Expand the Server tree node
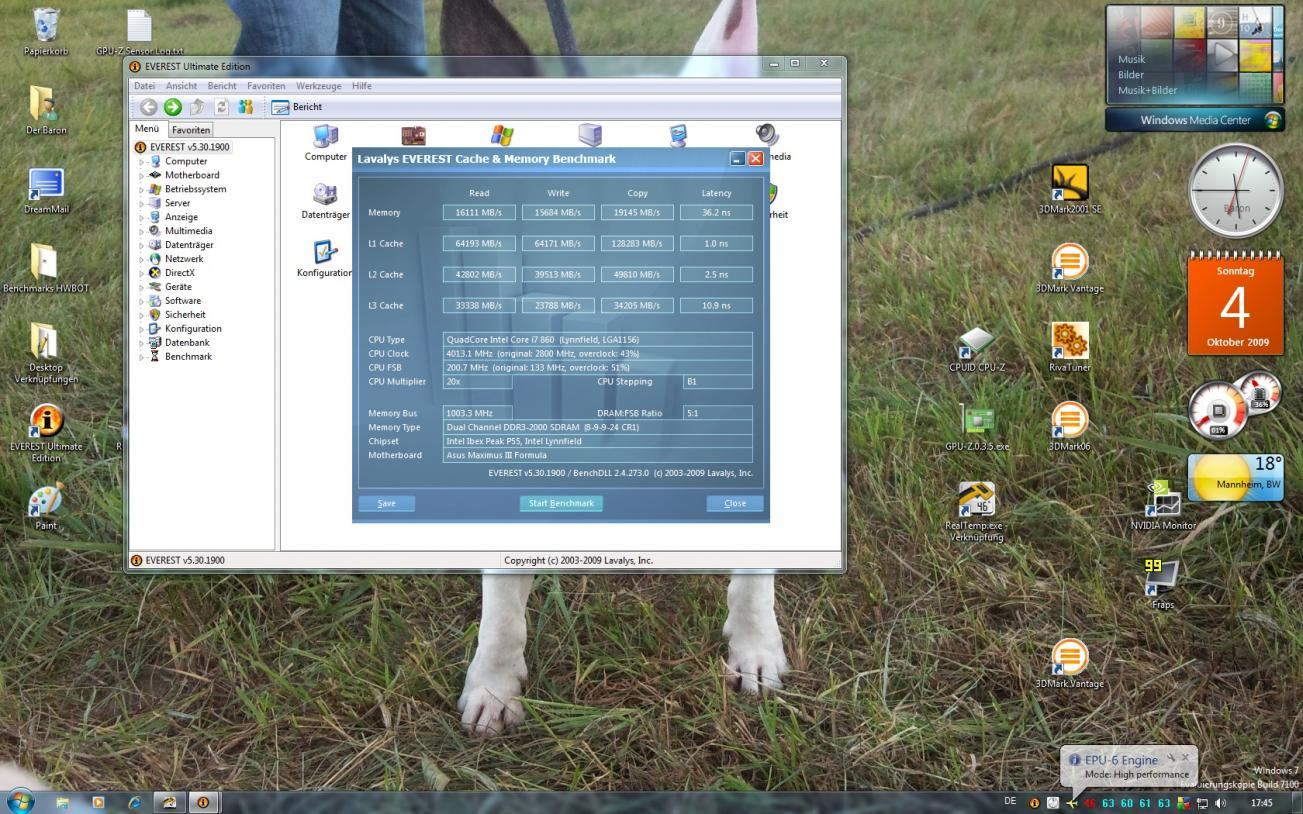The height and width of the screenshot is (814, 1303). coord(142,203)
